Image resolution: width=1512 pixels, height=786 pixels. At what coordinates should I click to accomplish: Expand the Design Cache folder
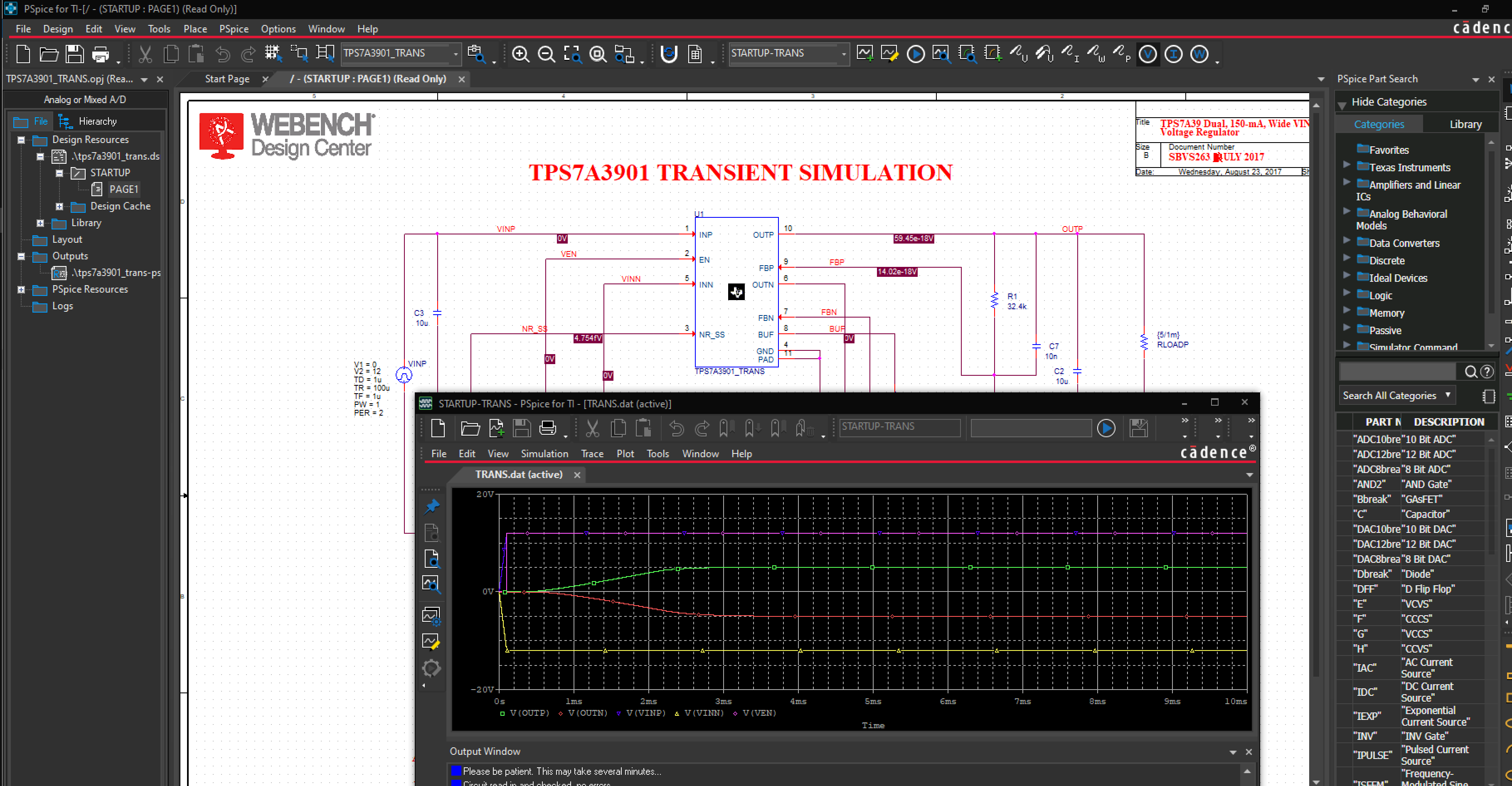coord(59,207)
